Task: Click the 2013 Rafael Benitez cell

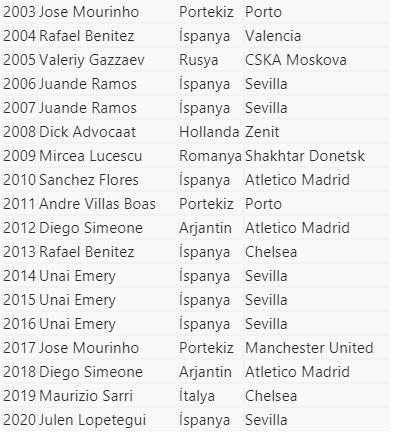Action: [69, 252]
